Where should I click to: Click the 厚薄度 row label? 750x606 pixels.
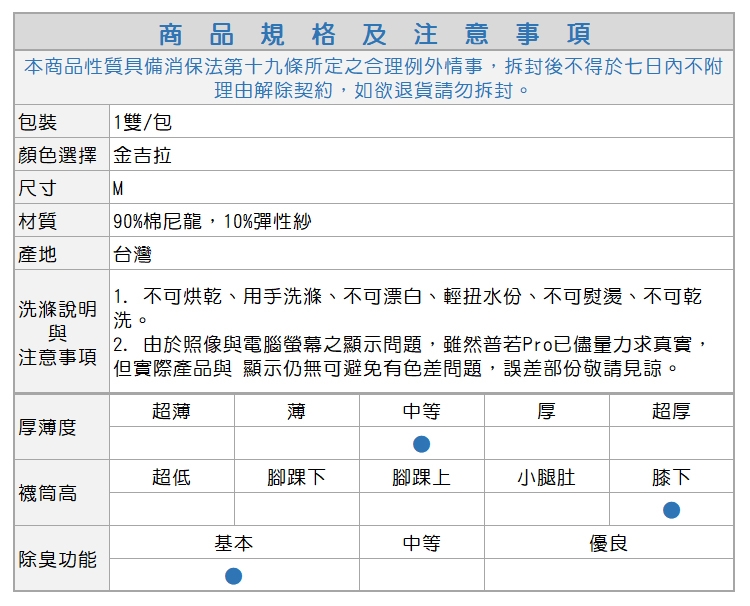[48, 427]
